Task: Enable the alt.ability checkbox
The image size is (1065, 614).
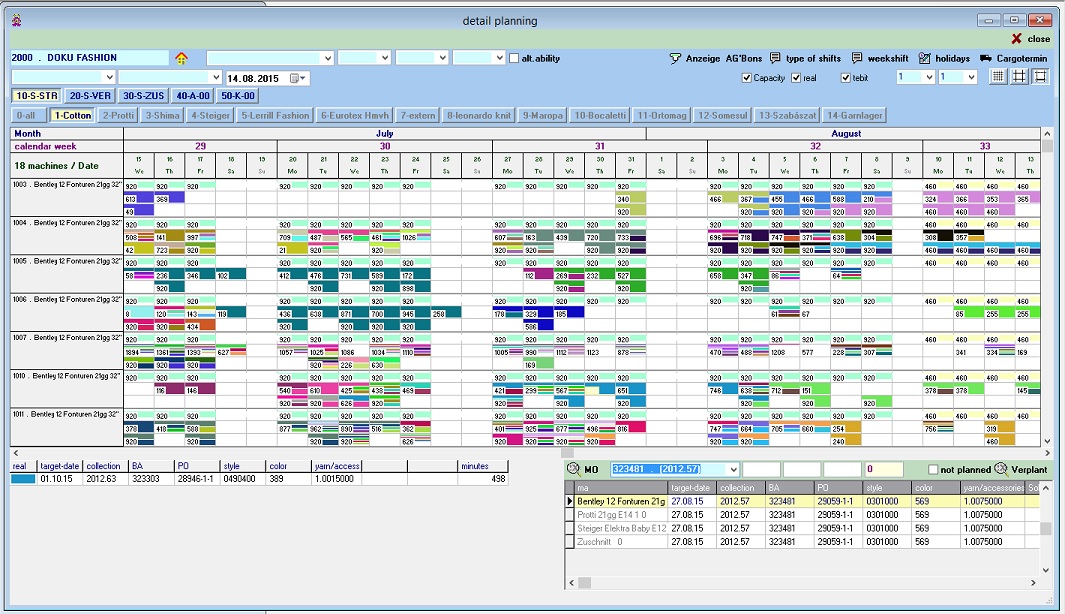Action: (x=514, y=58)
